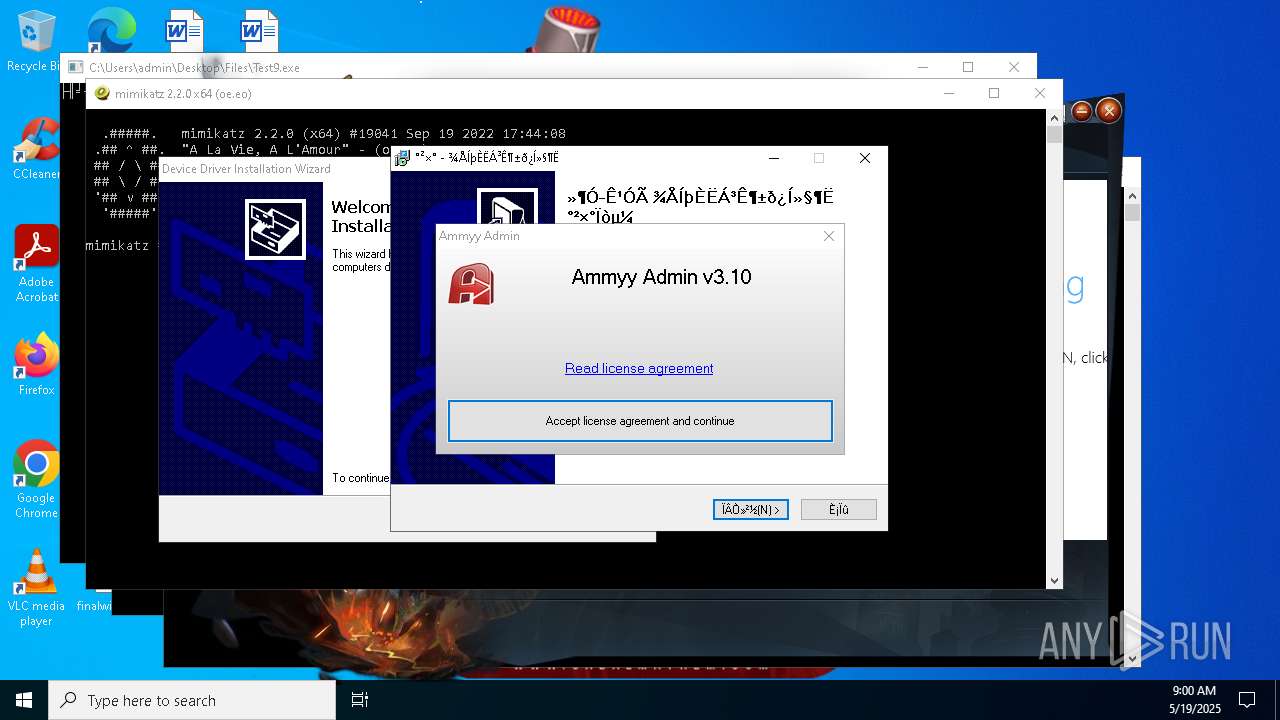
Task: Launch CCleaner from the desktop
Action: click(x=36, y=148)
